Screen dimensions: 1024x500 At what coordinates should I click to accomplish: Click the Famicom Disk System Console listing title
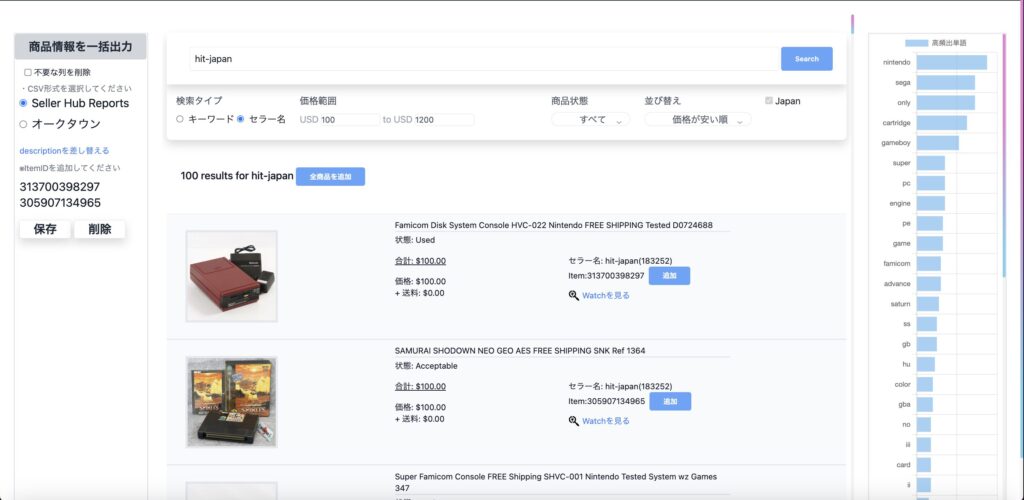pos(553,225)
